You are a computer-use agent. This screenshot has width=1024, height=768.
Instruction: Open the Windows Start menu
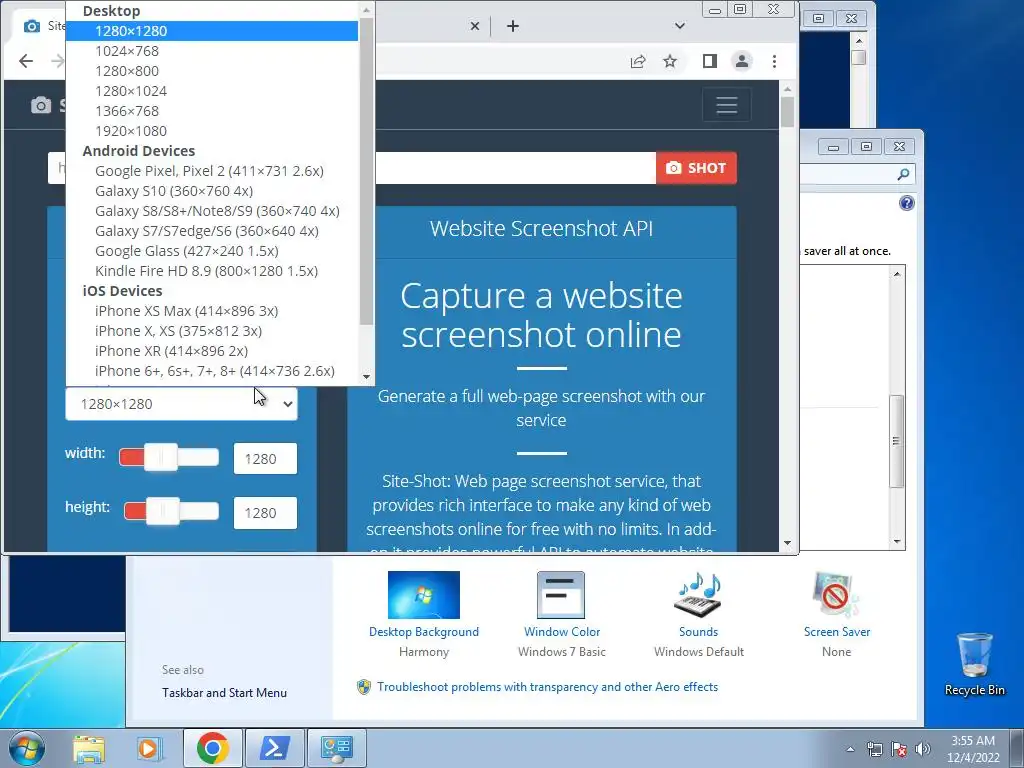pyautogui.click(x=27, y=748)
